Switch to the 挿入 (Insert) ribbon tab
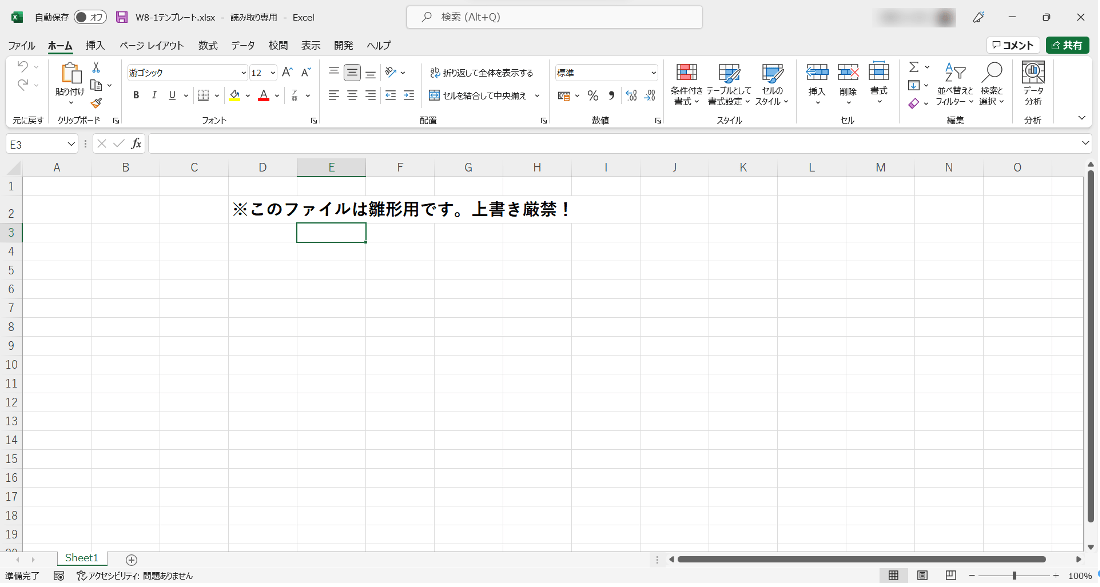This screenshot has width=1100, height=587. [x=93, y=45]
